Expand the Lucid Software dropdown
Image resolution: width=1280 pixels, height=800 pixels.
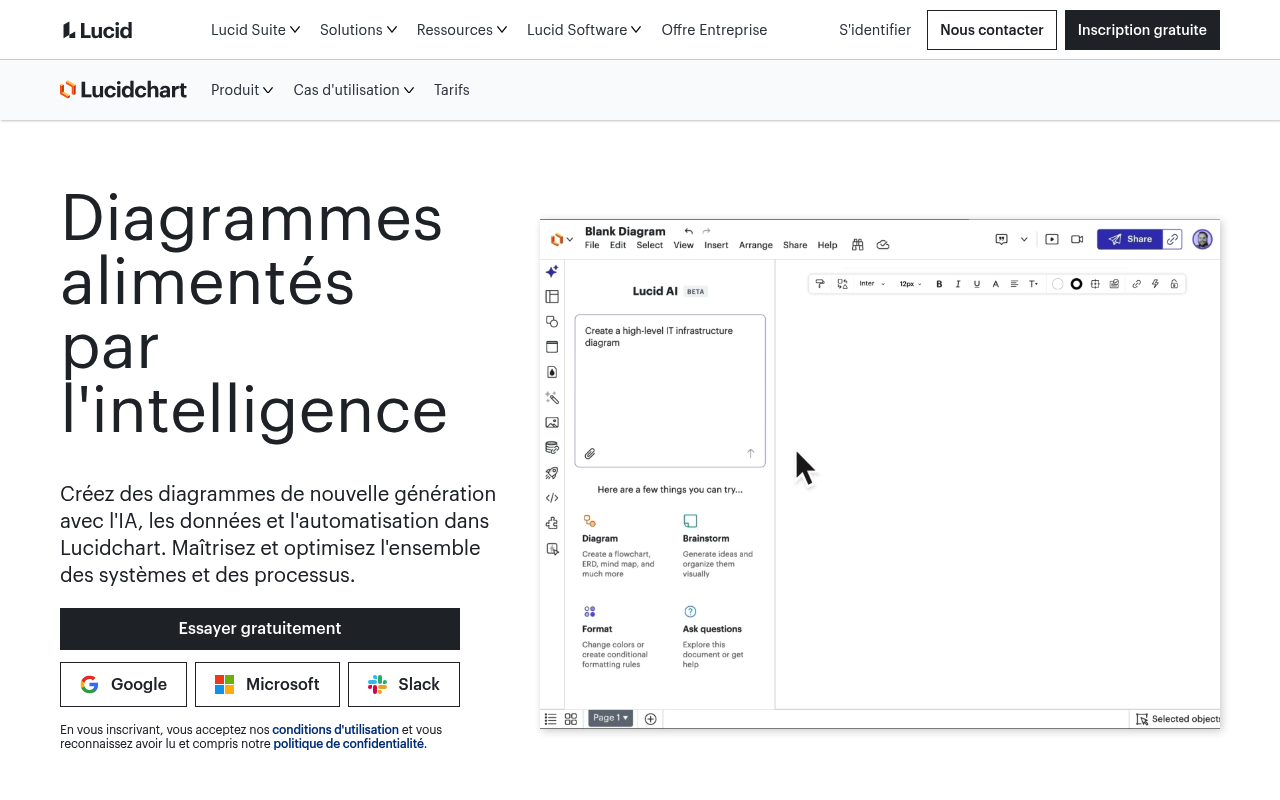[x=584, y=30]
